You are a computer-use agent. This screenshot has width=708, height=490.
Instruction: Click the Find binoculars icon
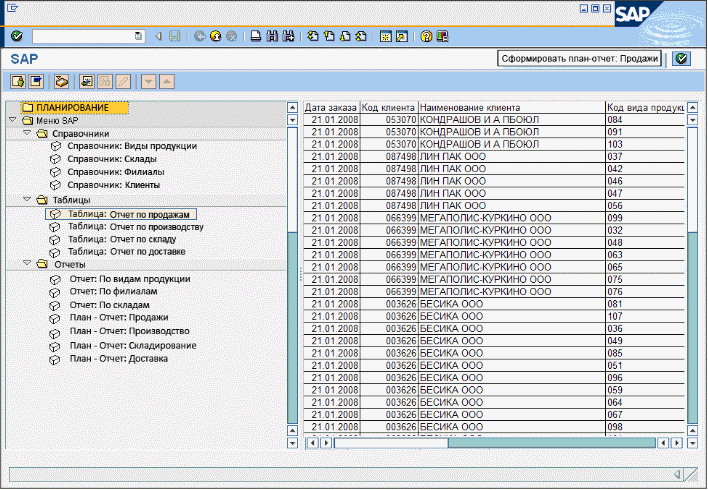272,36
